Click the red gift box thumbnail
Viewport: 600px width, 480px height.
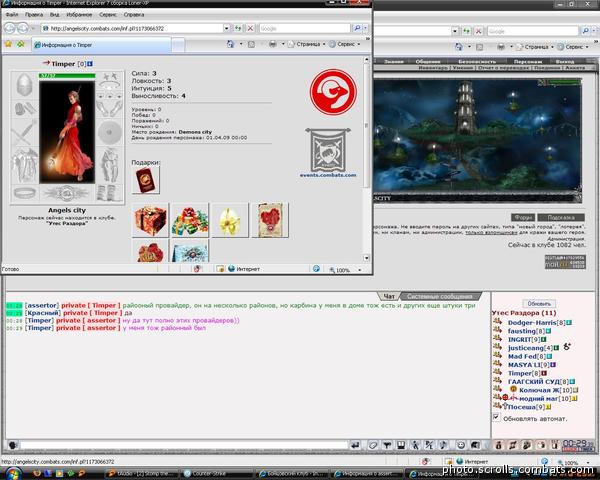click(150, 220)
